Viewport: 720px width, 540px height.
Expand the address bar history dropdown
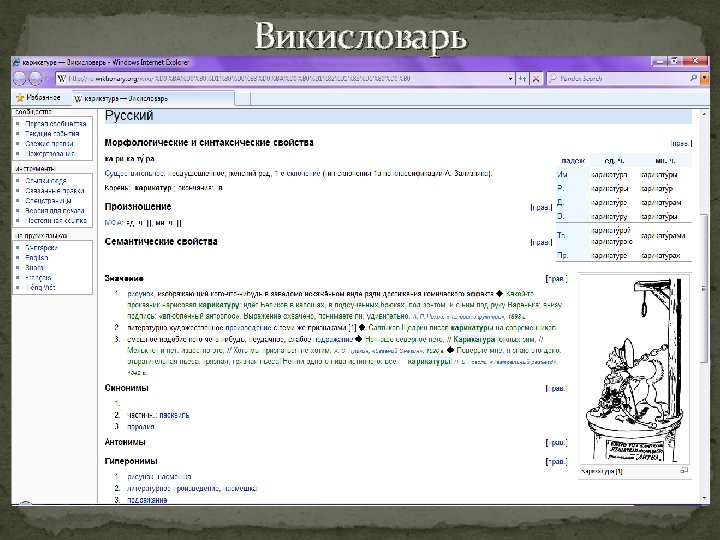(x=510, y=79)
